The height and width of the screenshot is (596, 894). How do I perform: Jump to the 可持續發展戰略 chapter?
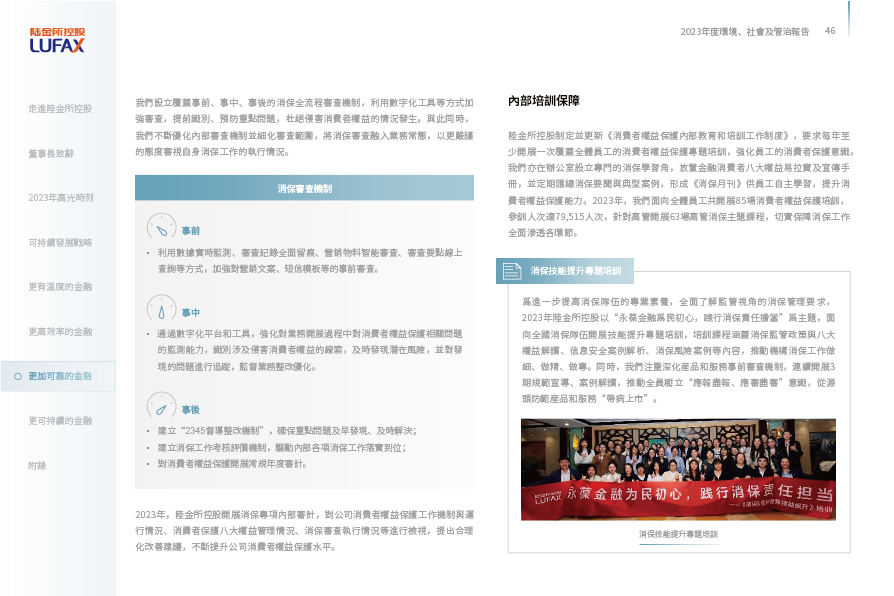tap(60, 242)
